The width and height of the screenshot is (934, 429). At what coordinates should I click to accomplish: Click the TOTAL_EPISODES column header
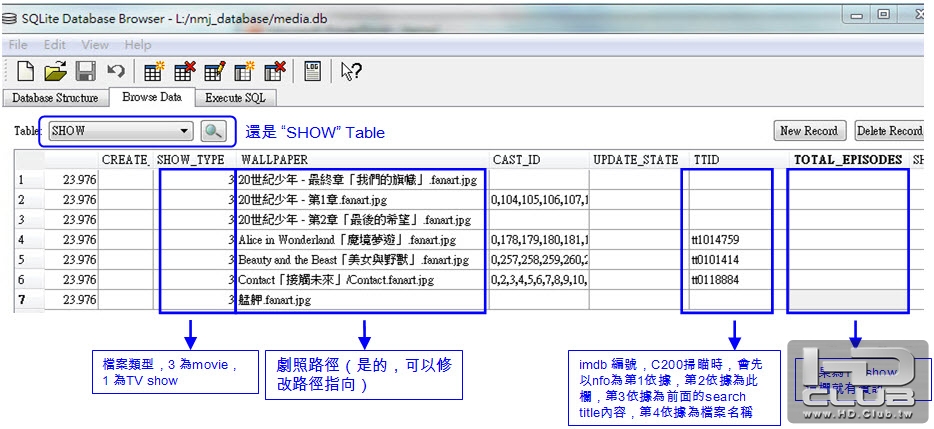pyautogui.click(x=849, y=160)
